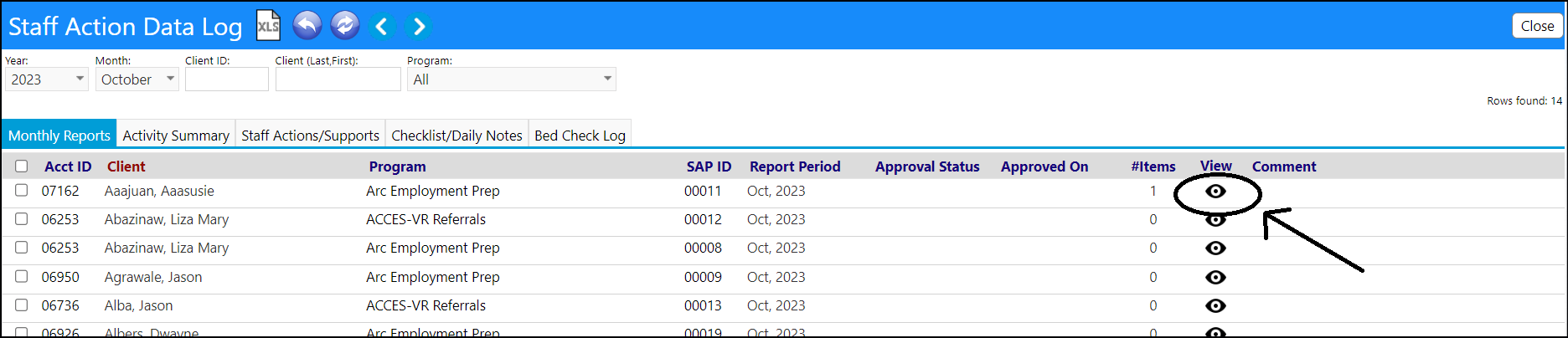Open the Program dropdown set to All
Viewport: 1568px width, 338px height.
pyautogui.click(x=512, y=79)
